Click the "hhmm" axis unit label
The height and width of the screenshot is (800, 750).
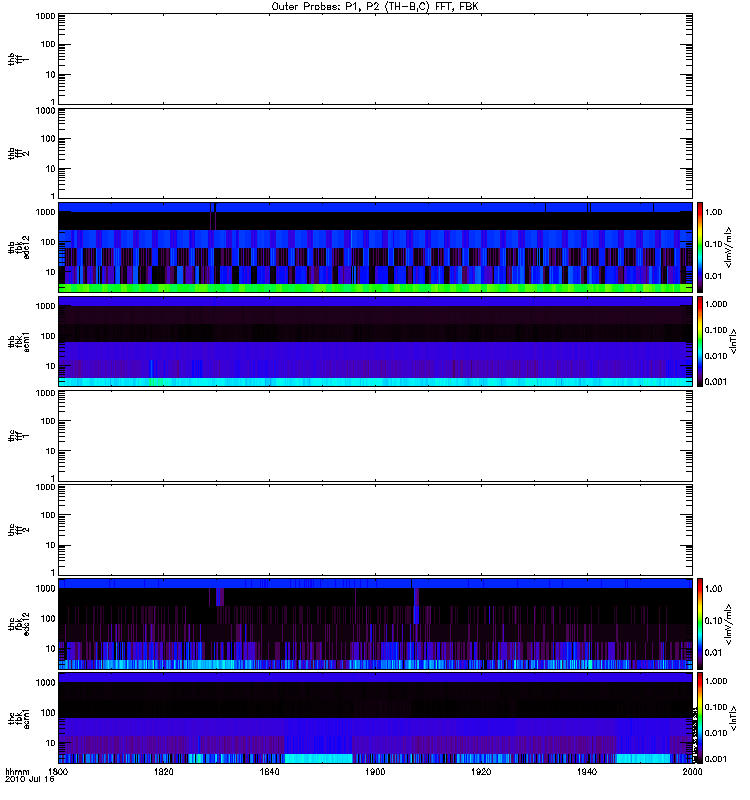[17, 772]
